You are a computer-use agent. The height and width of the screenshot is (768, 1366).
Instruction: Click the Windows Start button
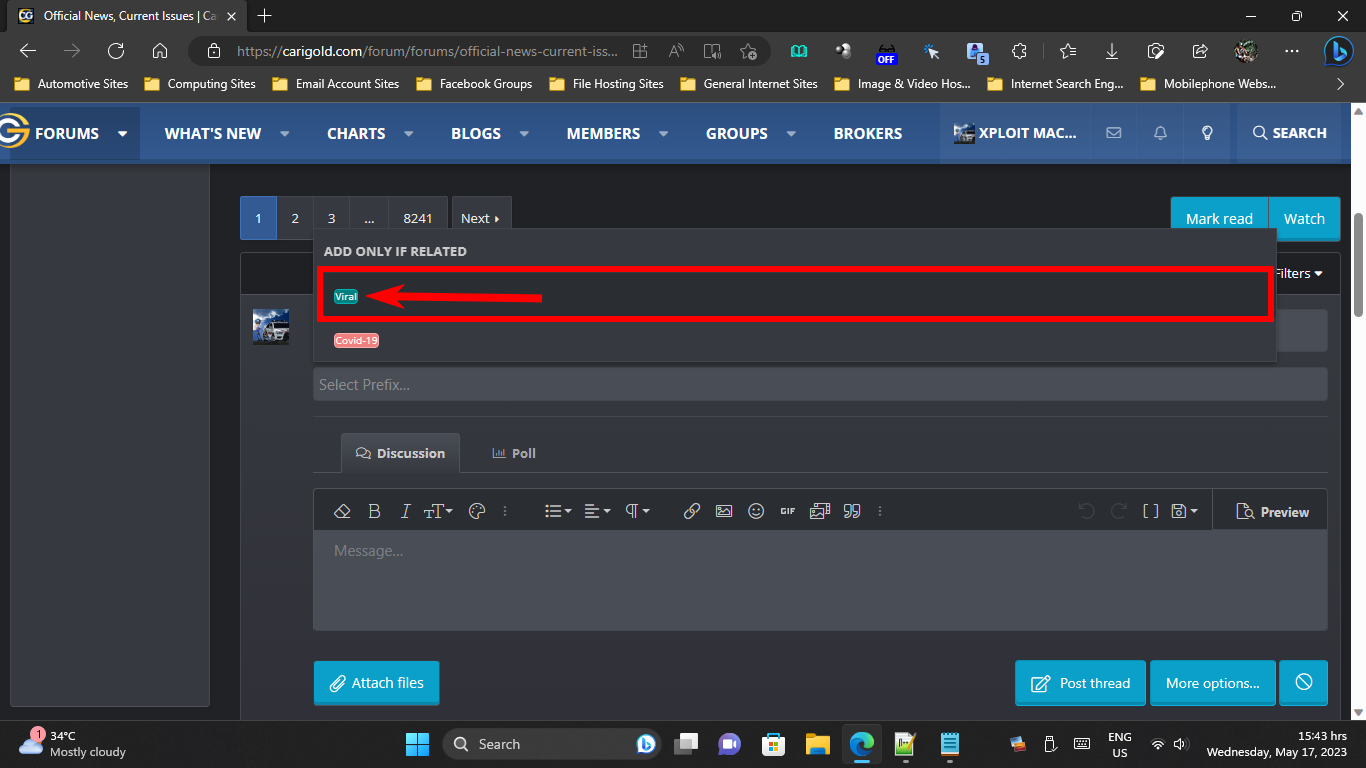(417, 744)
